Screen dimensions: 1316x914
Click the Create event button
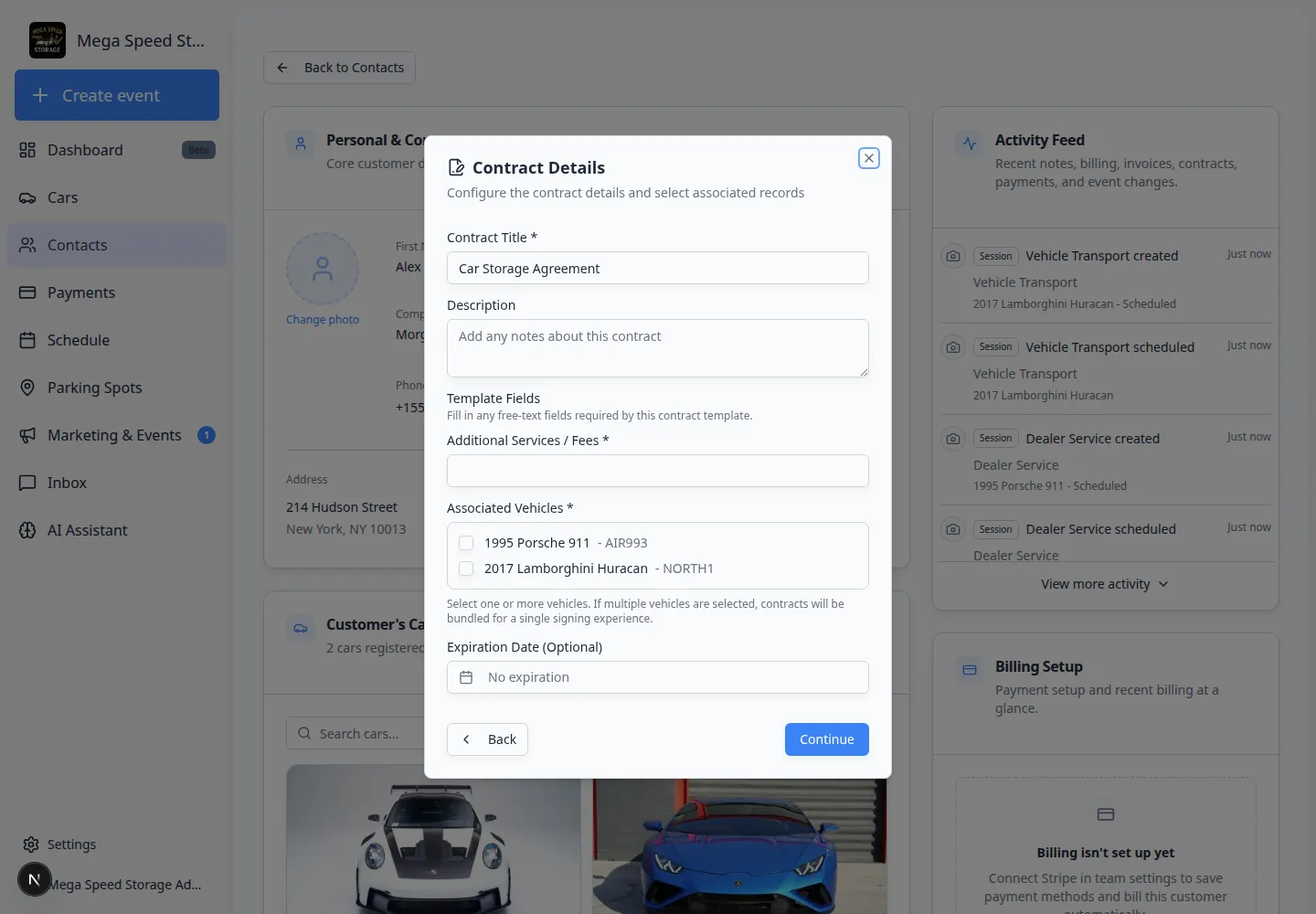coord(117,95)
